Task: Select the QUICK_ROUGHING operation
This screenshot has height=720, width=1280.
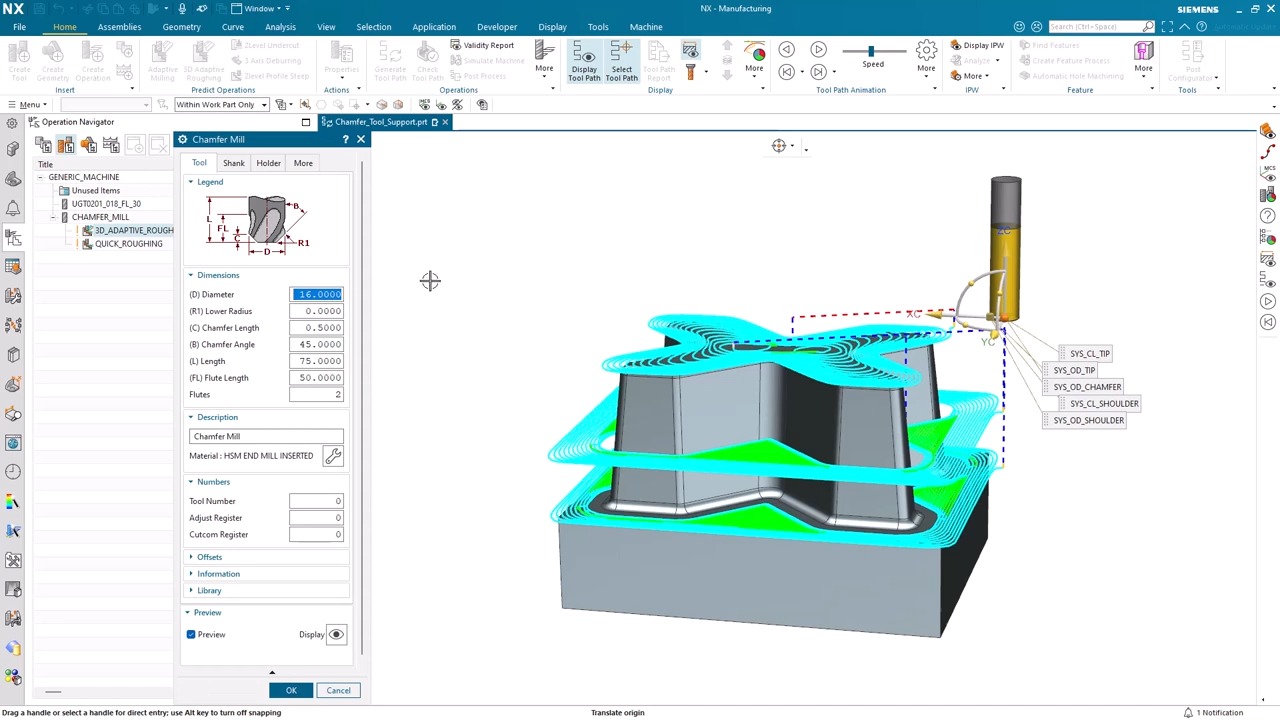Action: [129, 244]
